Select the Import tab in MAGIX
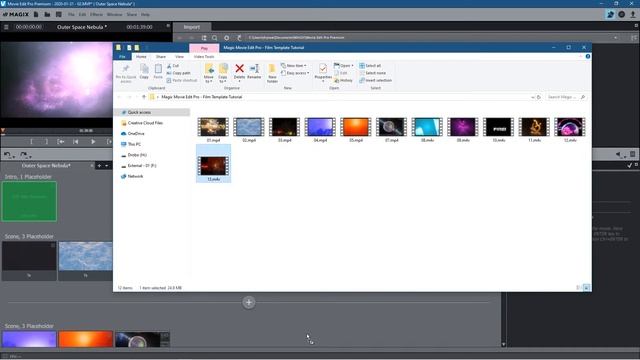The height and width of the screenshot is (360, 640). click(191, 27)
